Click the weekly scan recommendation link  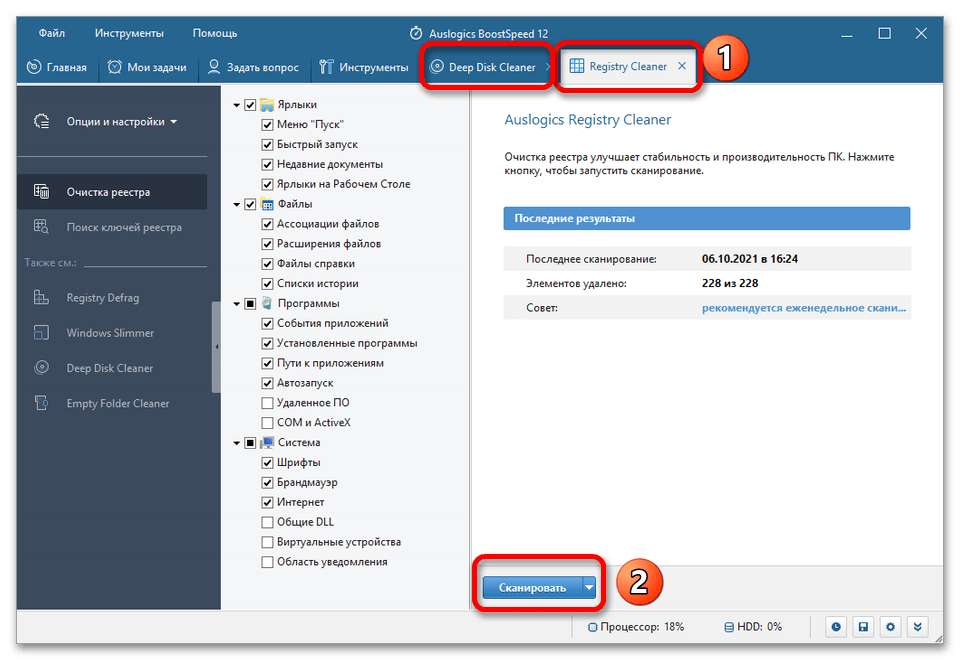[x=805, y=308]
